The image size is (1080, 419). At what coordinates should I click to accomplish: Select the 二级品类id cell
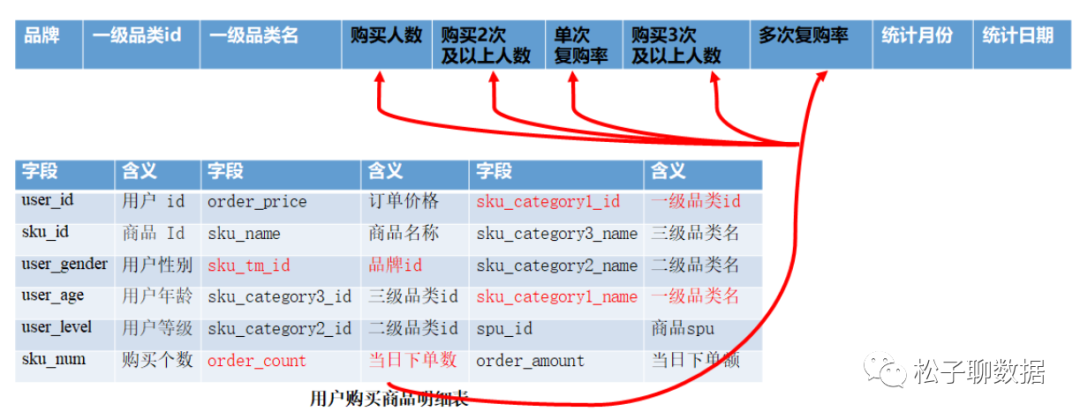[x=415, y=334]
